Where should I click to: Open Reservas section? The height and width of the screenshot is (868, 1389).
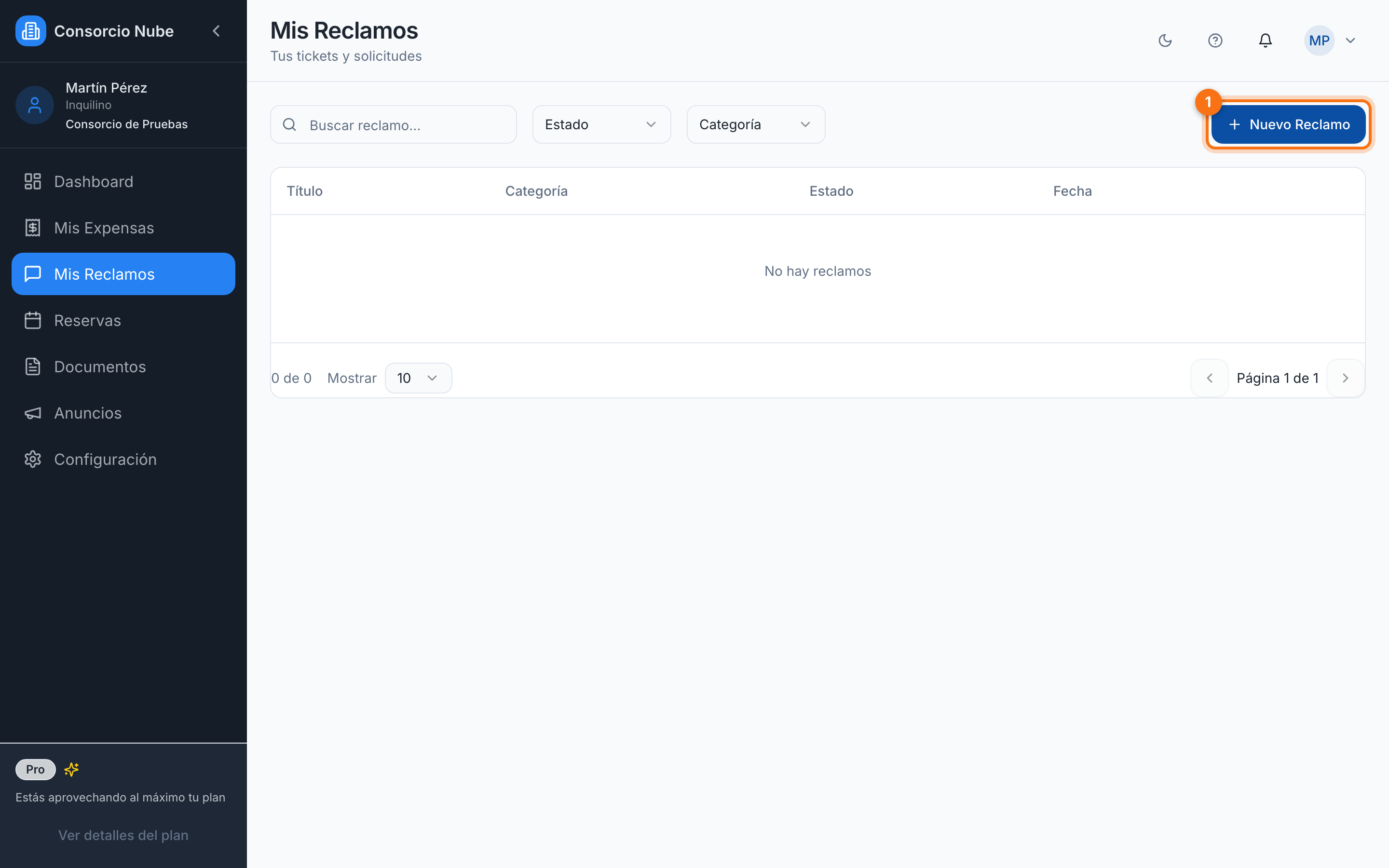(123, 320)
